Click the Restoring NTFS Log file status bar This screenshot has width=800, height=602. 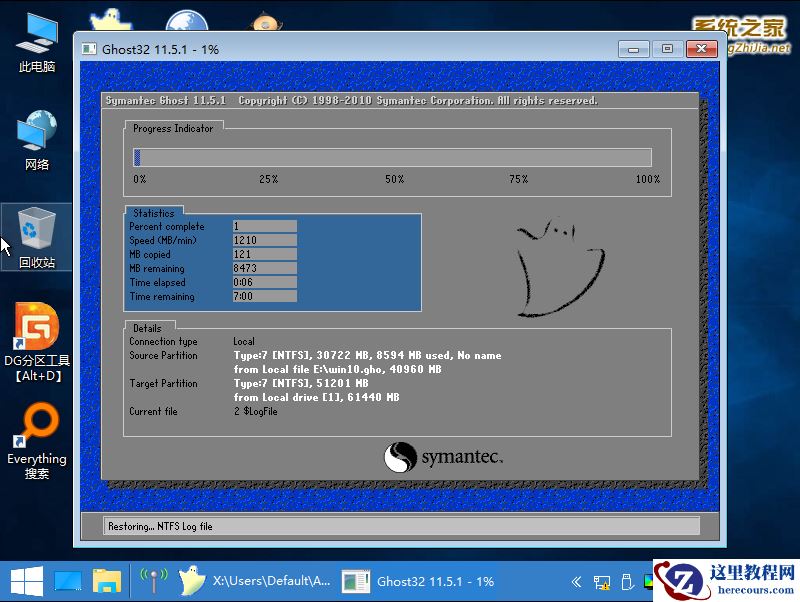point(401,526)
